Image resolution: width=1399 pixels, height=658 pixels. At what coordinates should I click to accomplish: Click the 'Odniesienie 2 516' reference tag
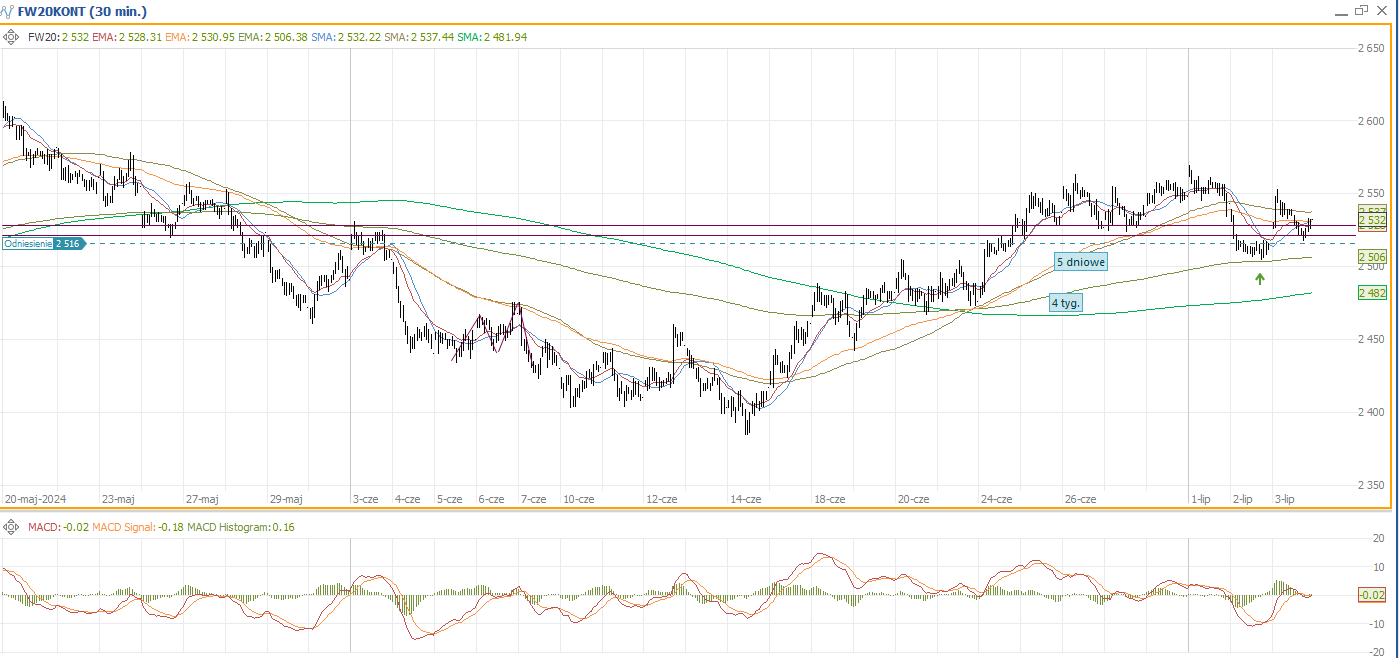point(42,243)
